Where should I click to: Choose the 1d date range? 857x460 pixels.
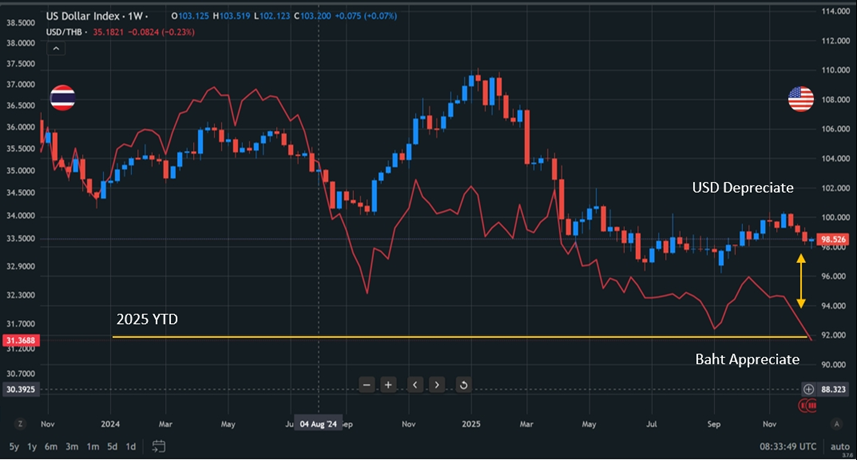(130, 446)
